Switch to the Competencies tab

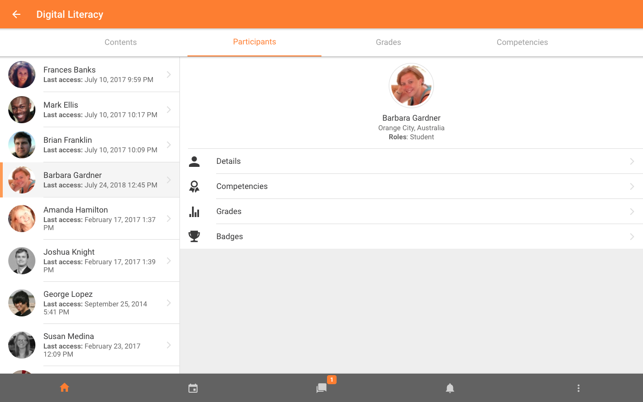[x=522, y=42]
